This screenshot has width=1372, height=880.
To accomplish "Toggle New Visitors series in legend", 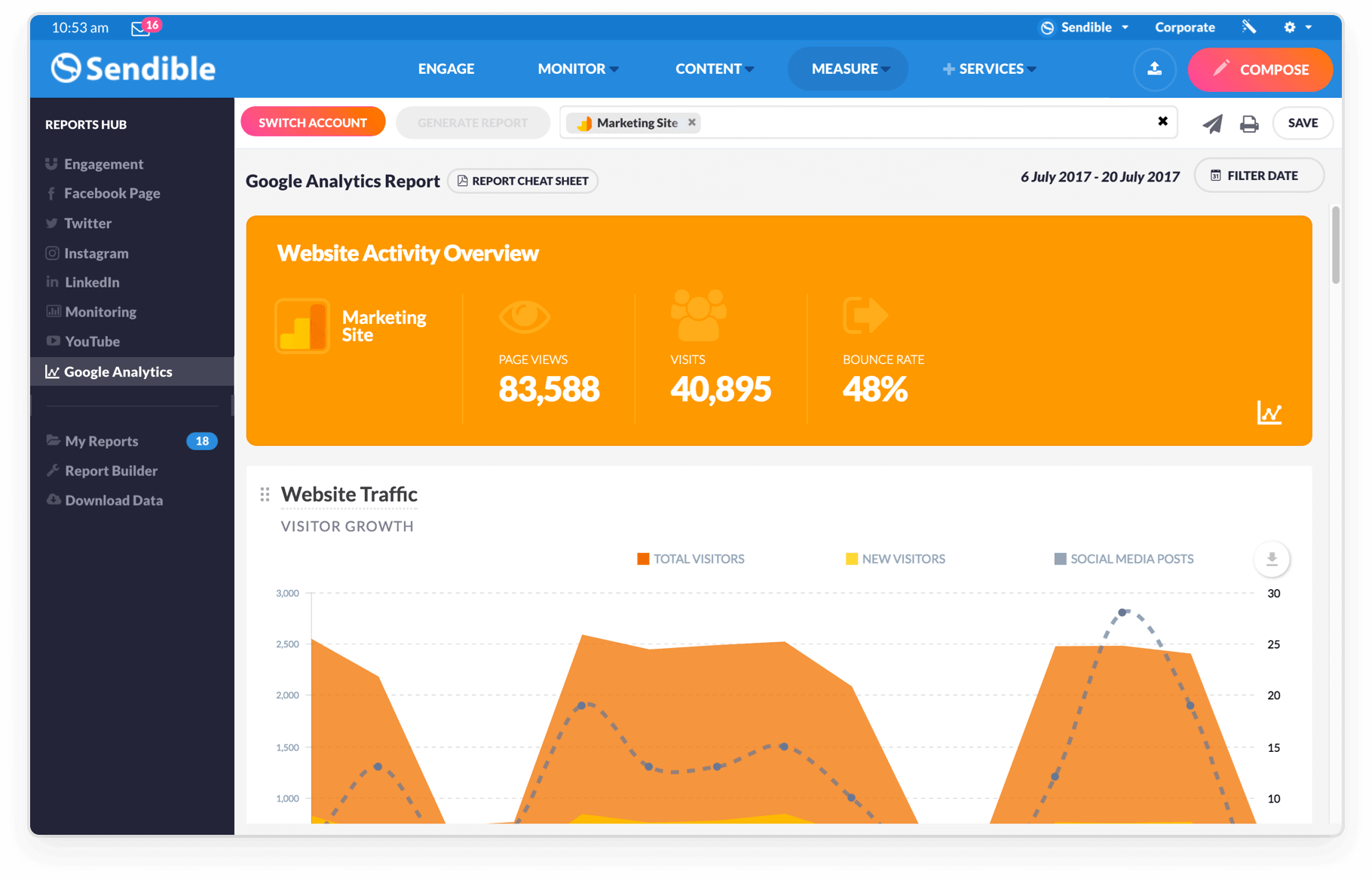I will tap(895, 559).
